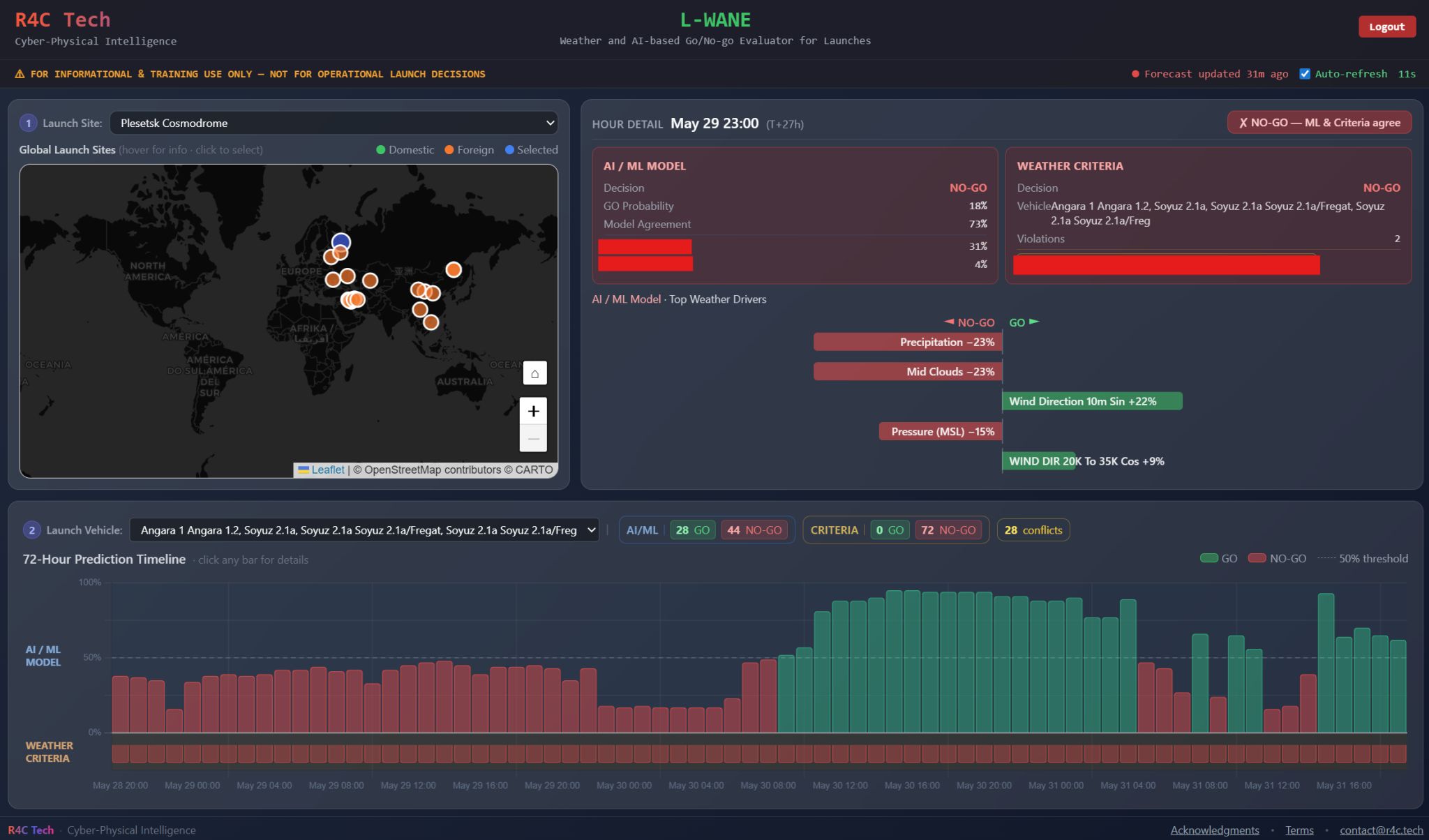Open the Launch Vehicle dropdown
Viewport: 1429px width, 840px height.
364,530
